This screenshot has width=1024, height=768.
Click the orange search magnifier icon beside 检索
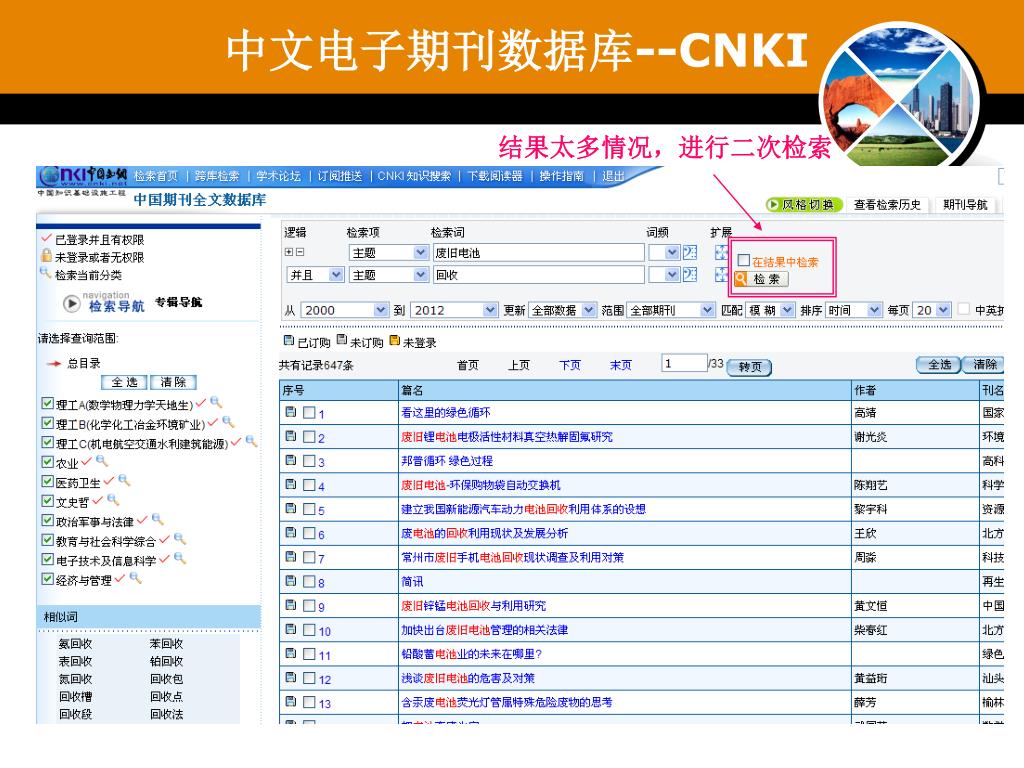tap(740, 279)
